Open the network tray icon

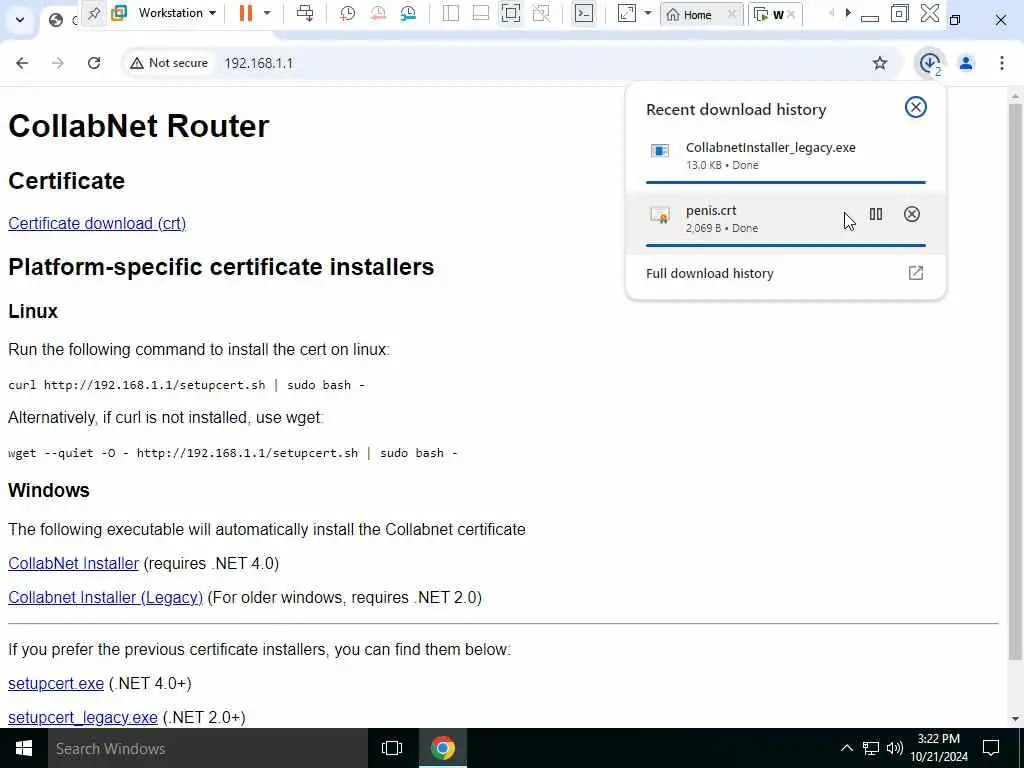[x=871, y=748]
